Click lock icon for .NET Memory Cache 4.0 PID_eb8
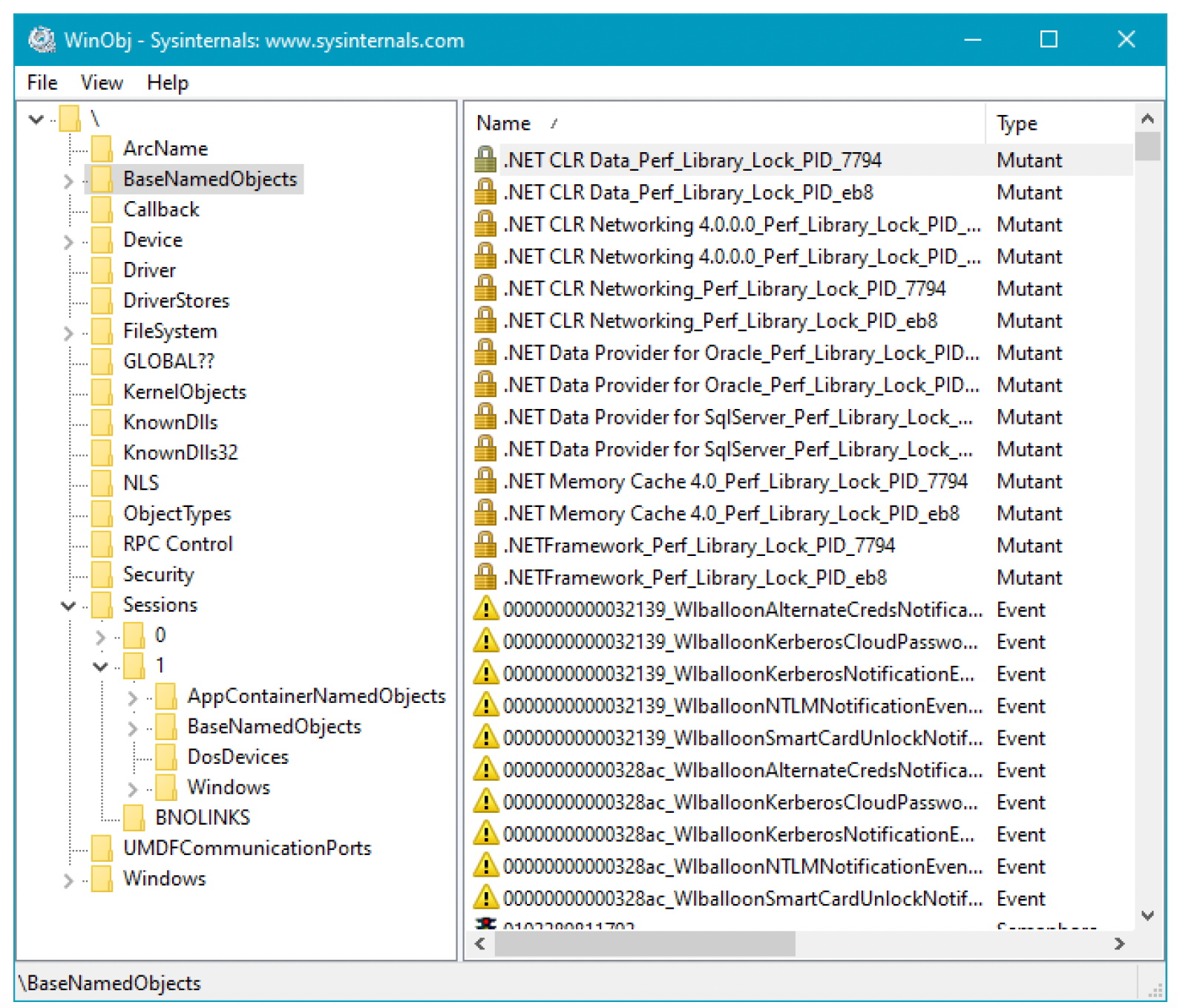1177x1008 pixels. pyautogui.click(x=485, y=513)
